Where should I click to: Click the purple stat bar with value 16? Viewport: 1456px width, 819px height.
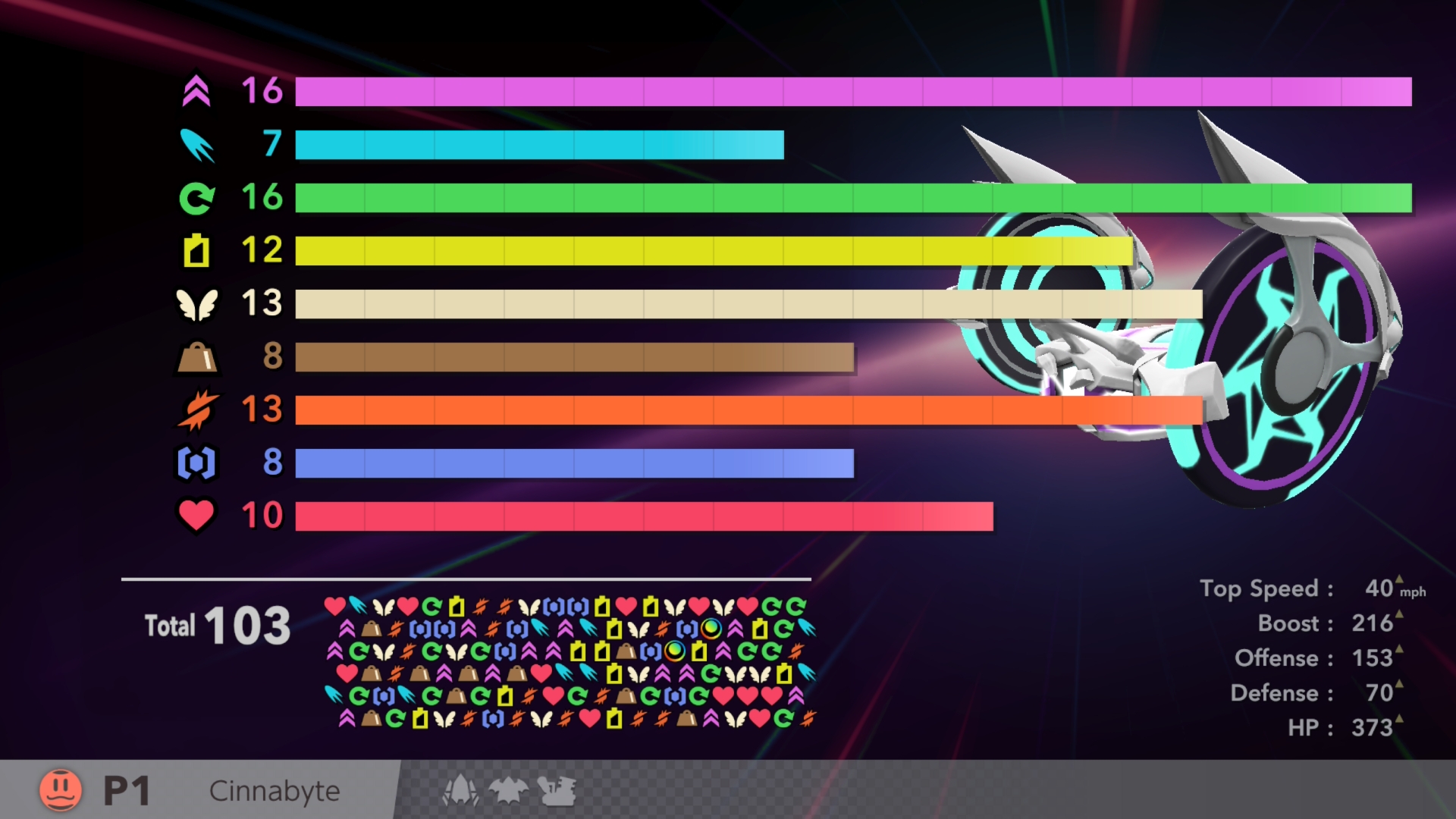[853, 92]
